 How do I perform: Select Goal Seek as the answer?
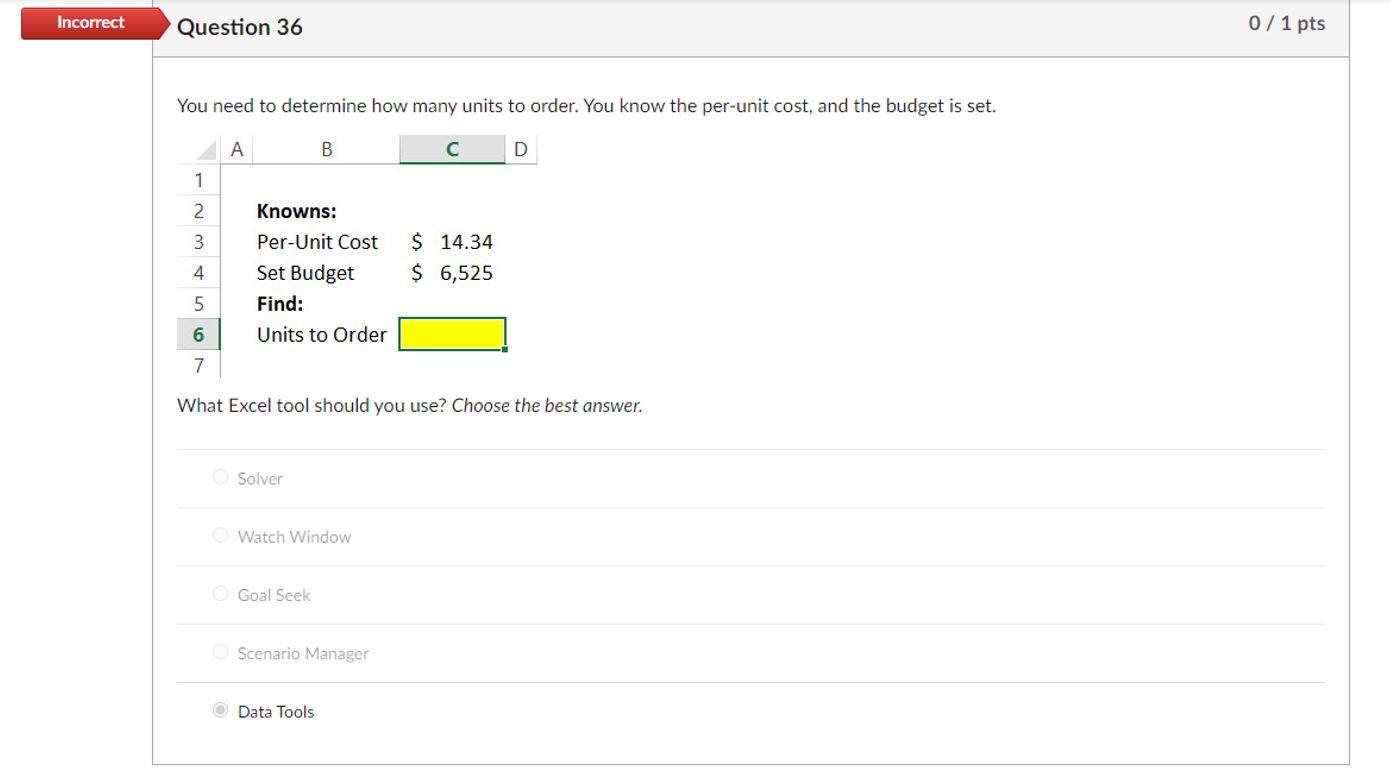220,593
